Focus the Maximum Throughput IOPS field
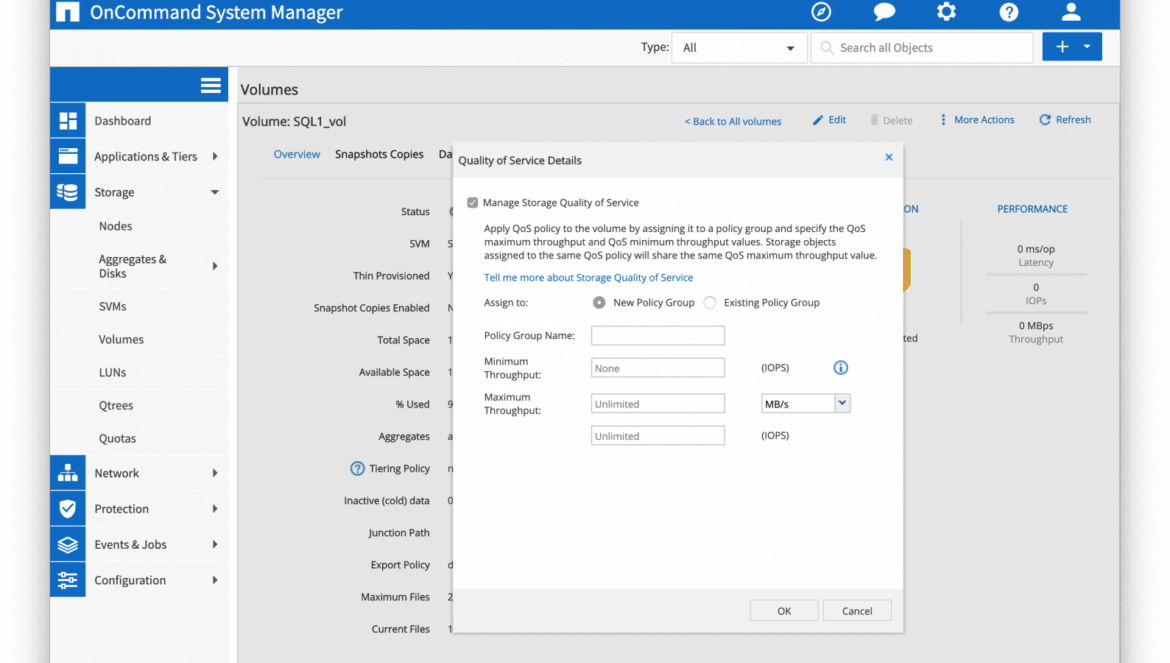 pos(657,436)
